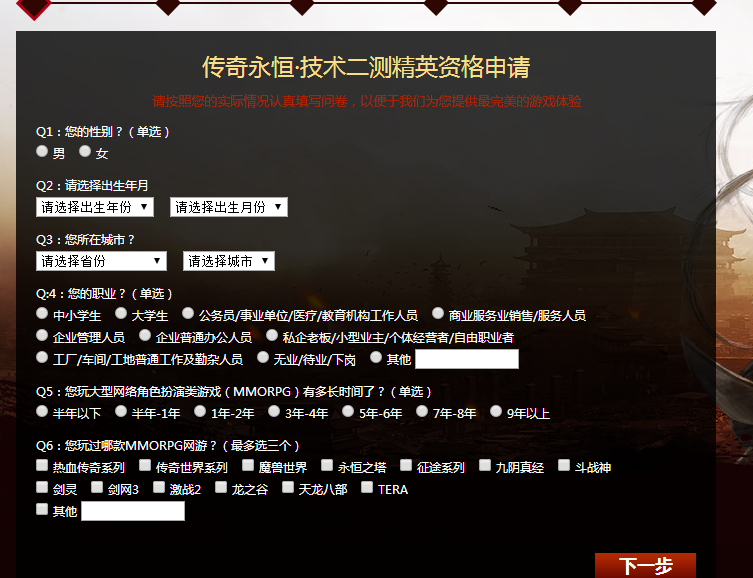
Task: Tick the TERA checkbox
Action: click(367, 487)
